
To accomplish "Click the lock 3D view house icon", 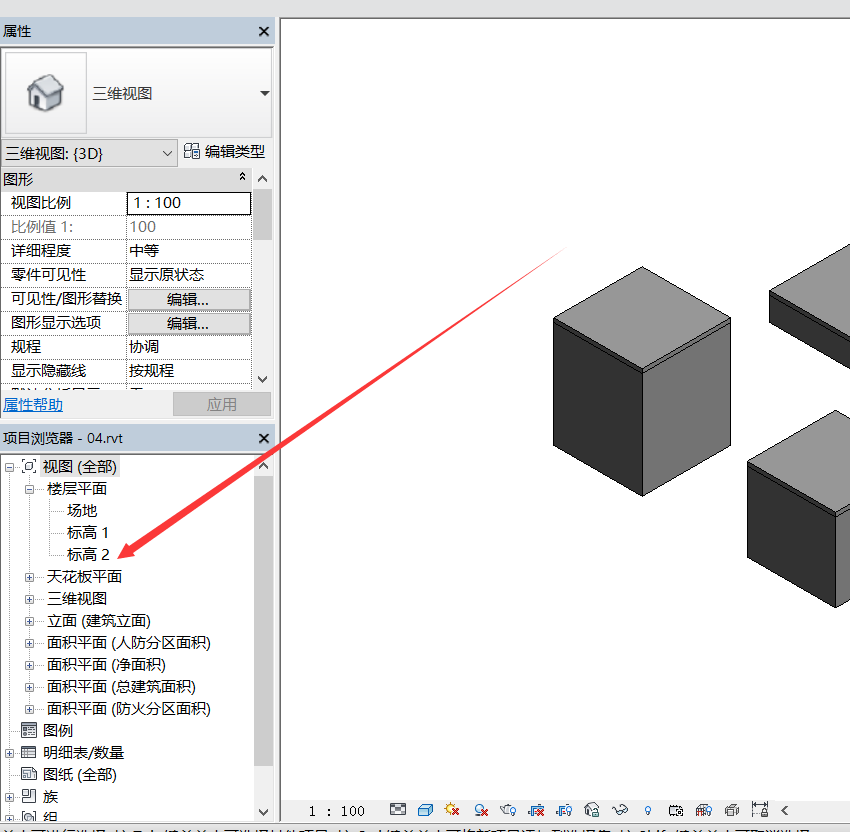I will pos(592,810).
